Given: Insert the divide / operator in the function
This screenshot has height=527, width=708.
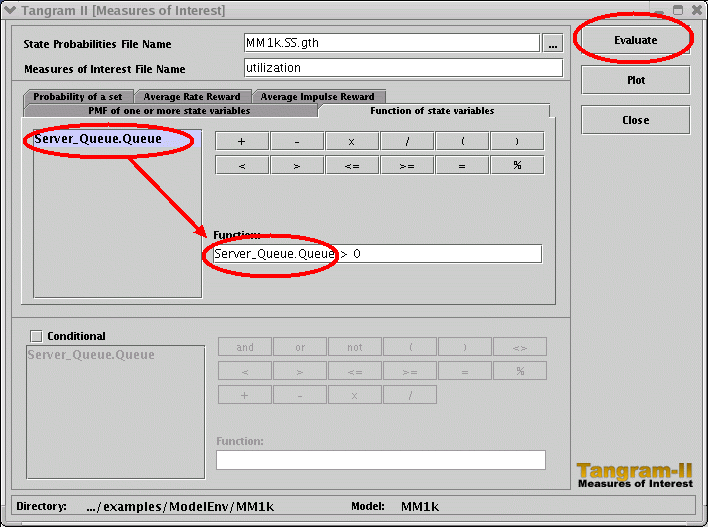Looking at the screenshot, I should point(407,141).
